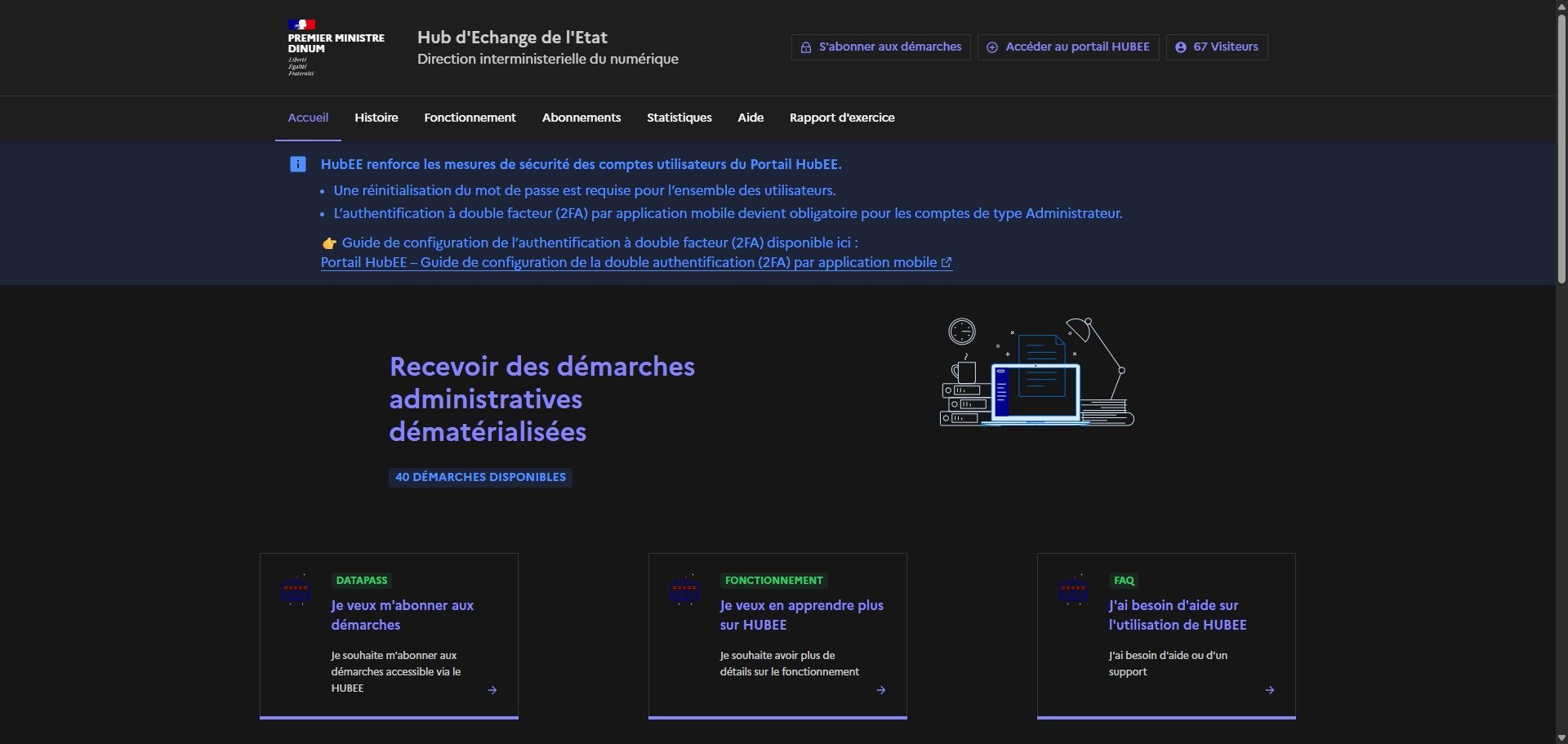Click the building icon on the FAQ card

click(x=1073, y=590)
